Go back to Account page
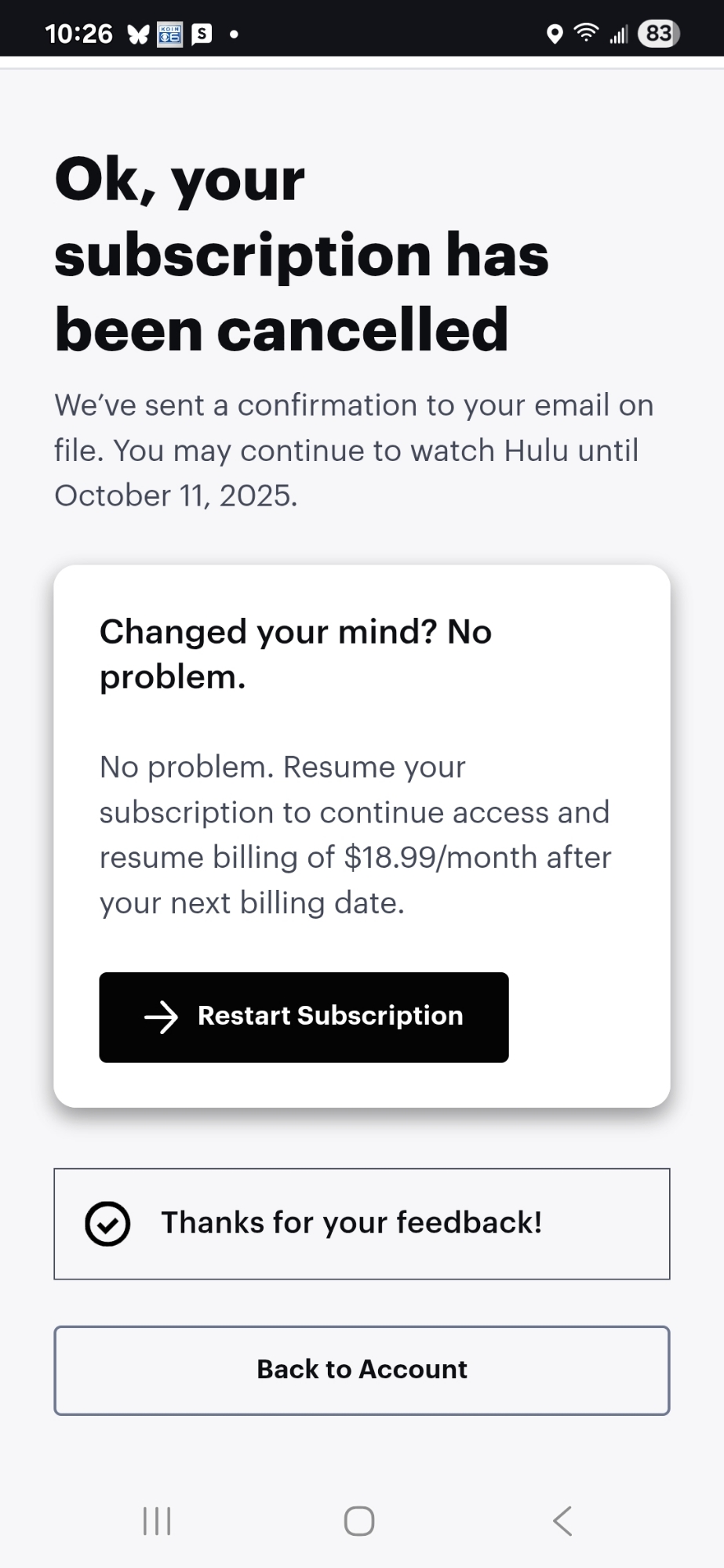 [362, 1370]
